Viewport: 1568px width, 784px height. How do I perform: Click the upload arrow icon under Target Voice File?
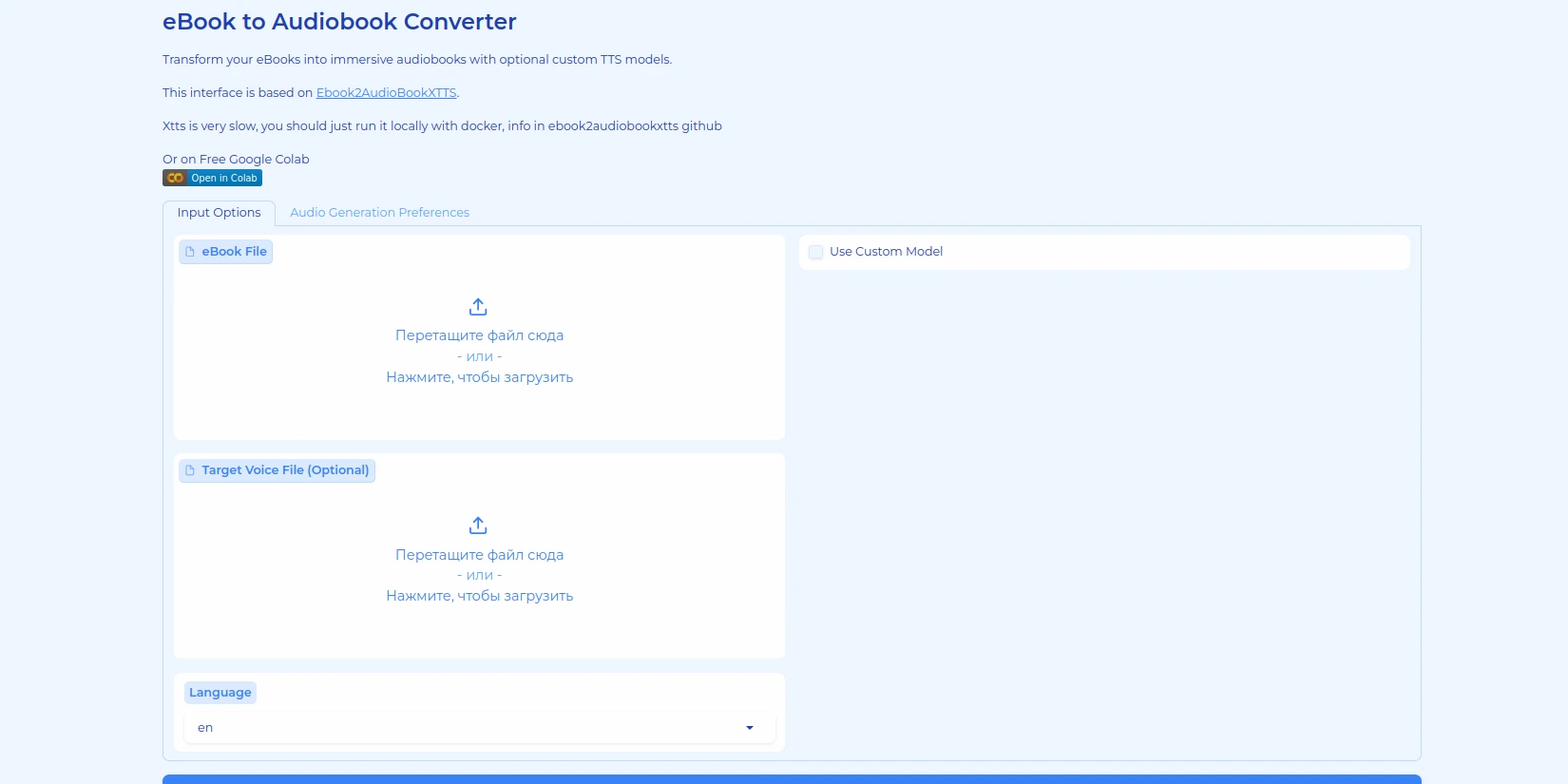pos(478,526)
